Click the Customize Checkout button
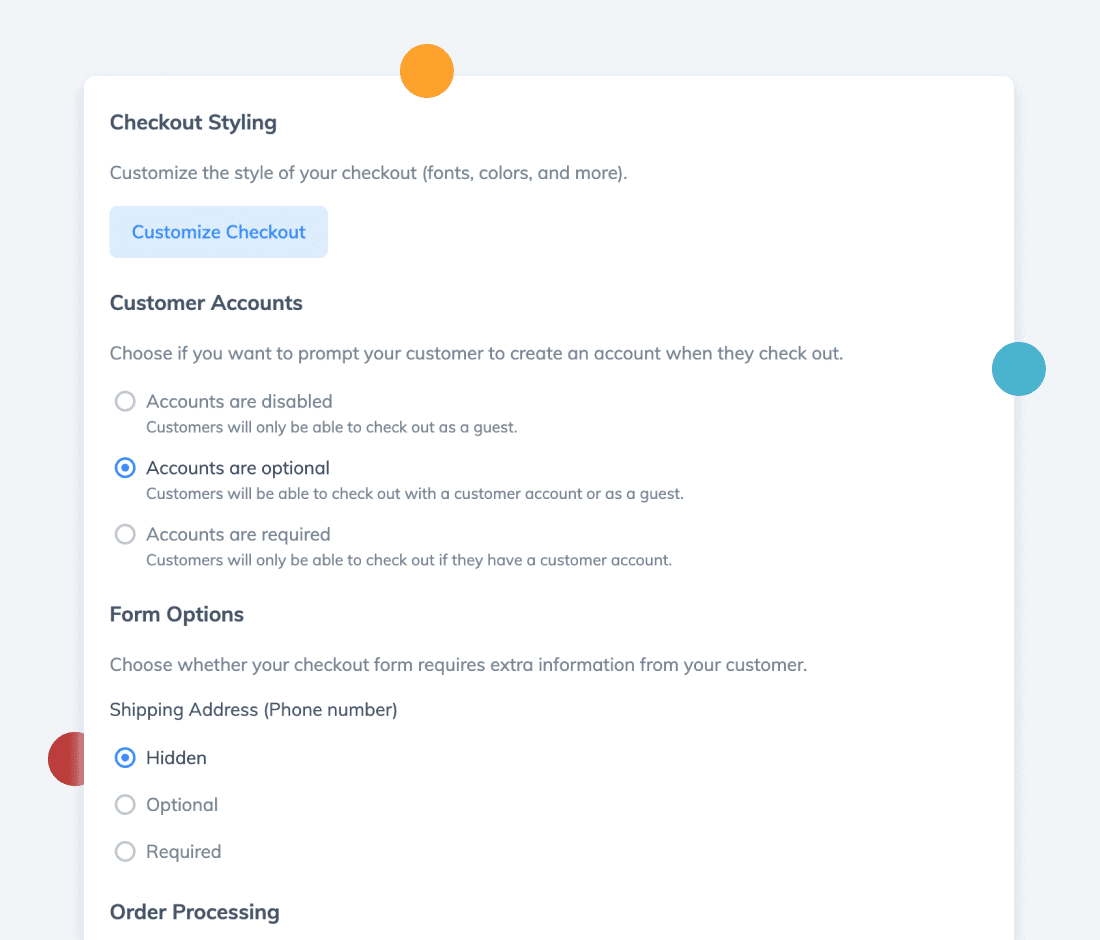This screenshot has width=1100, height=940. (x=218, y=231)
